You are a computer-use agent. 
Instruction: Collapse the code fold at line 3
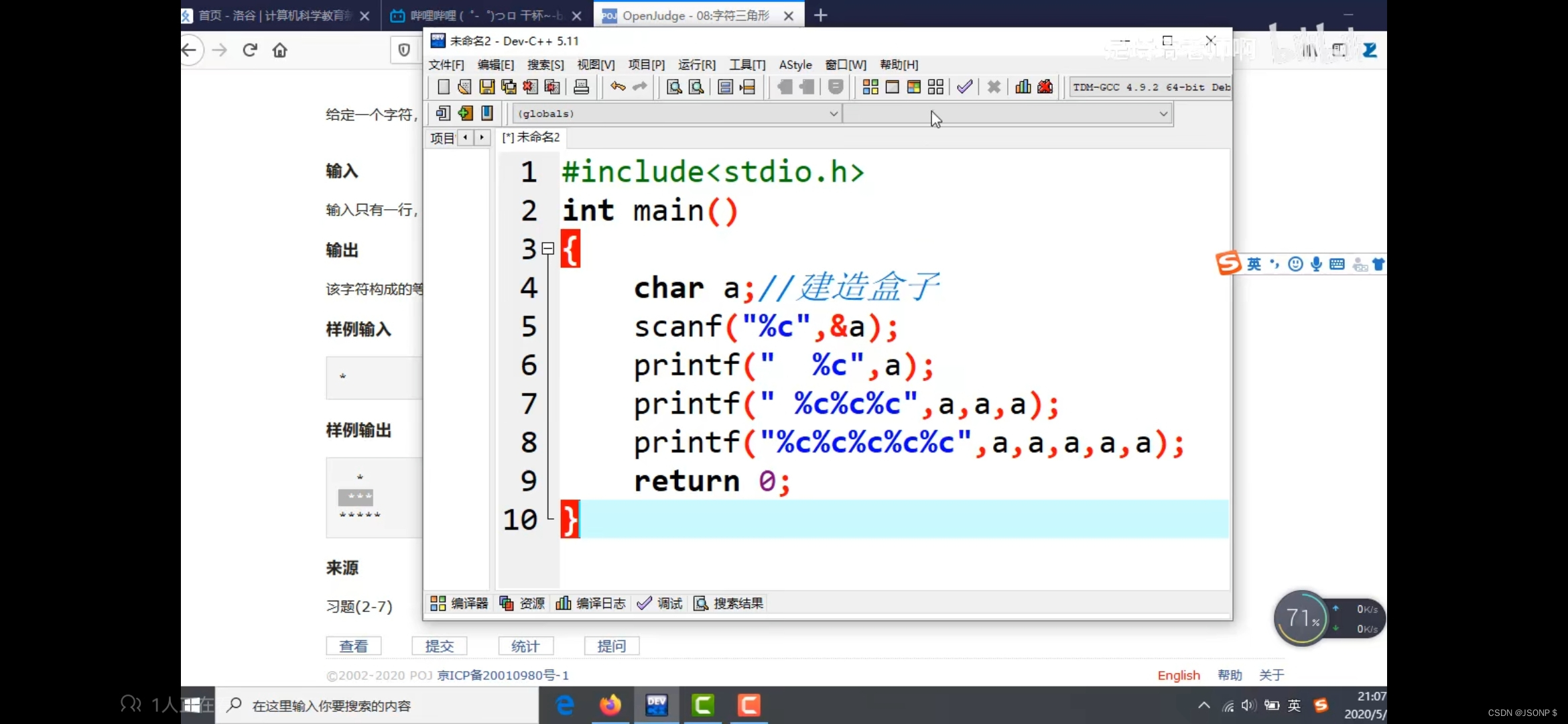click(548, 249)
